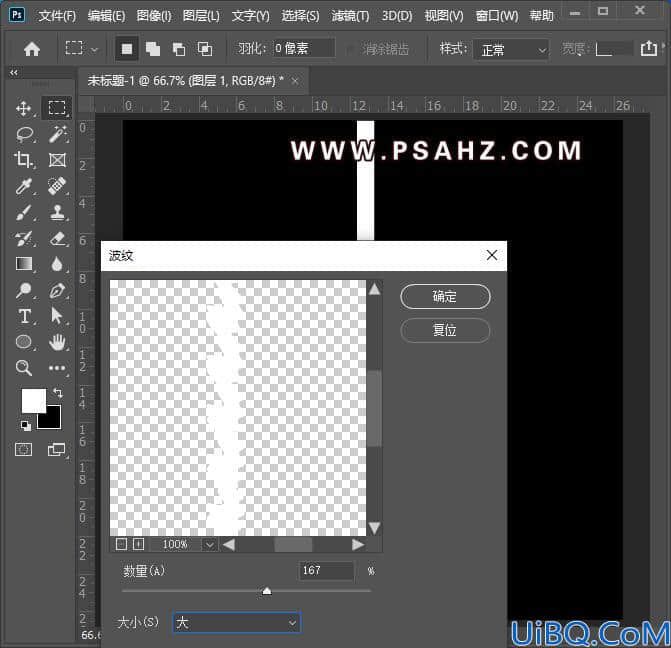
Task: Toggle Quick Mask mode
Action: pyautogui.click(x=23, y=449)
